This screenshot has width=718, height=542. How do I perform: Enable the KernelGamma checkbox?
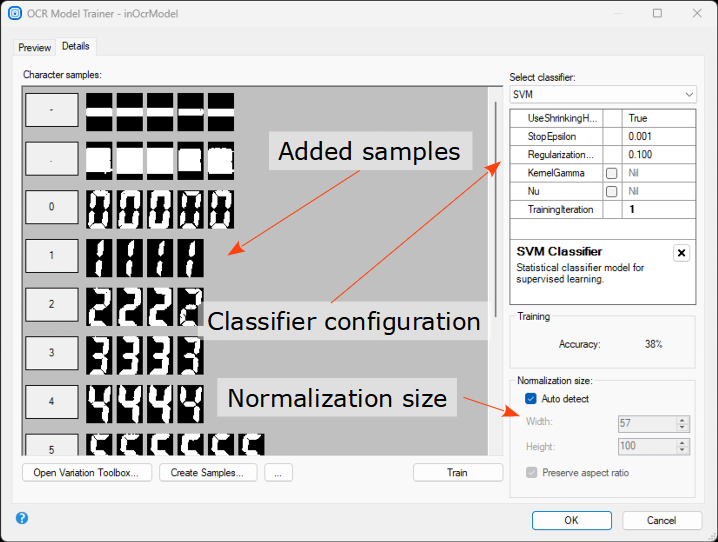click(x=611, y=173)
